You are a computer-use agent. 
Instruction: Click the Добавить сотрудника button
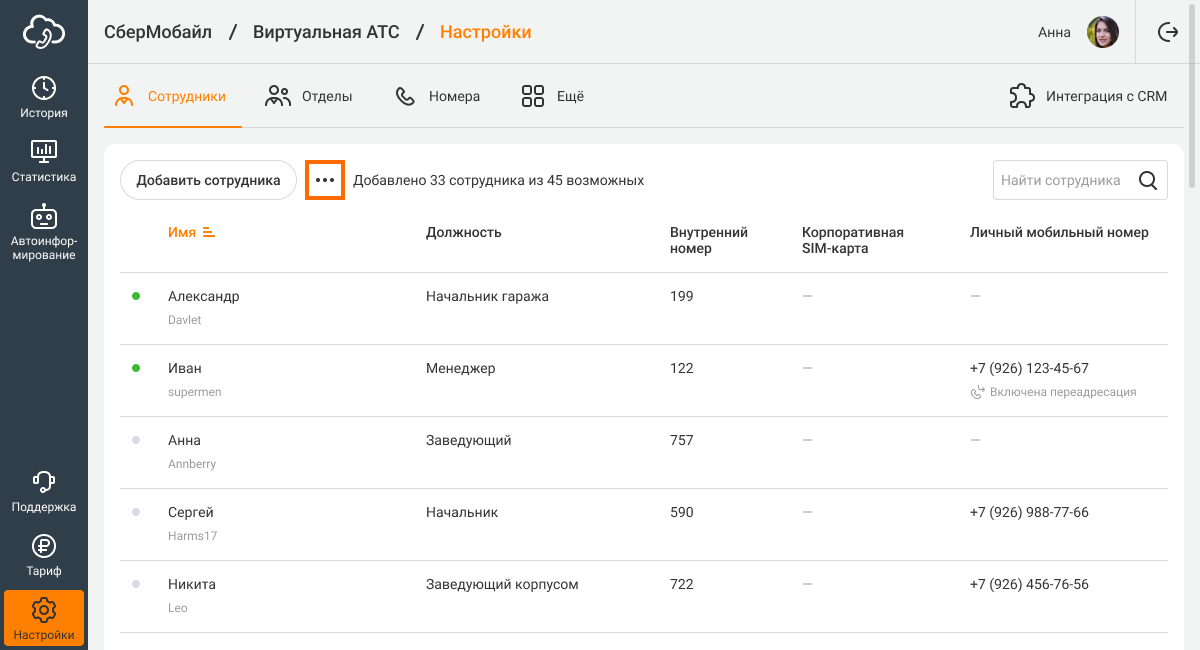click(208, 181)
